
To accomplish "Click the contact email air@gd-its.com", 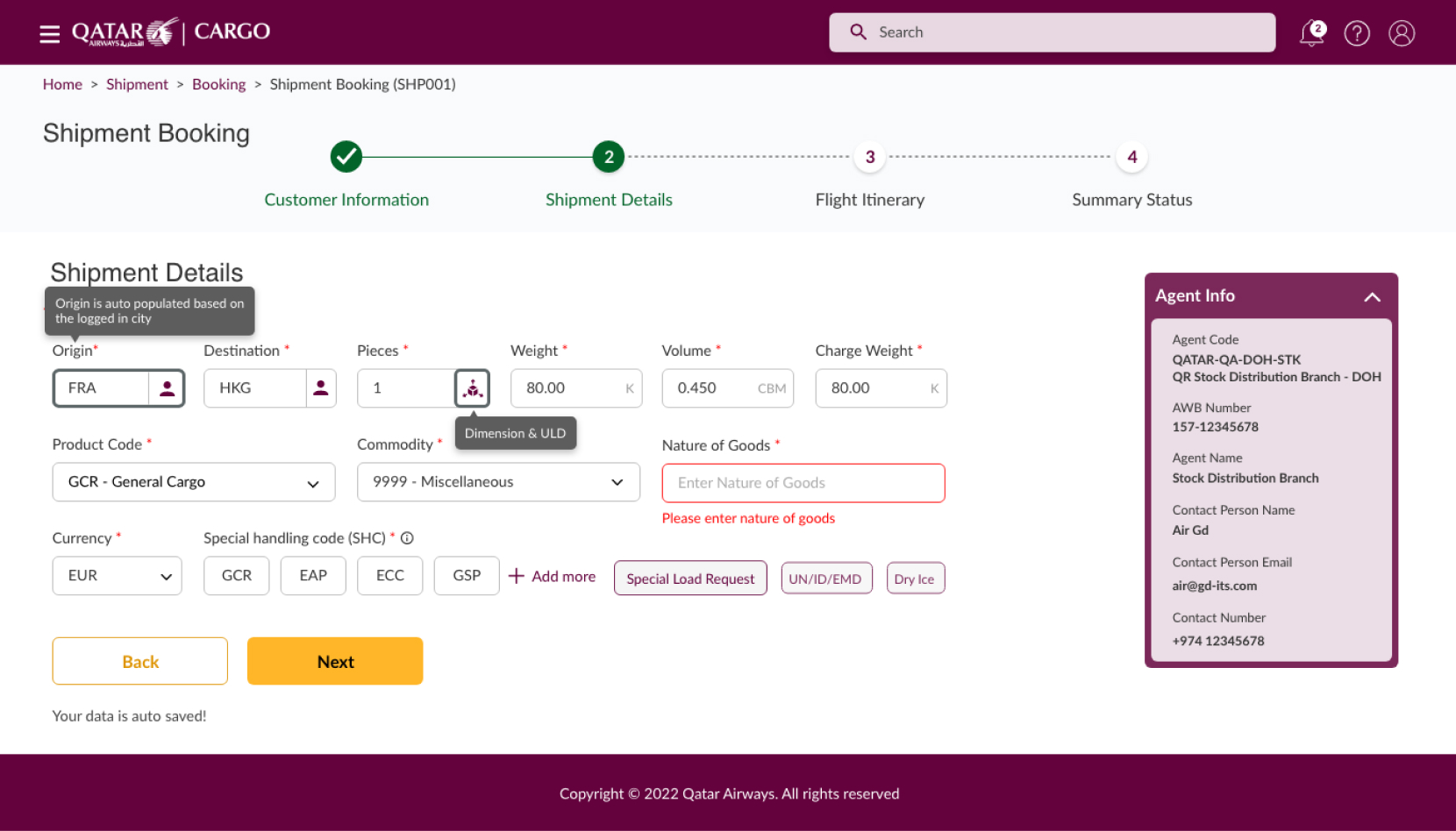I will [x=1215, y=586].
